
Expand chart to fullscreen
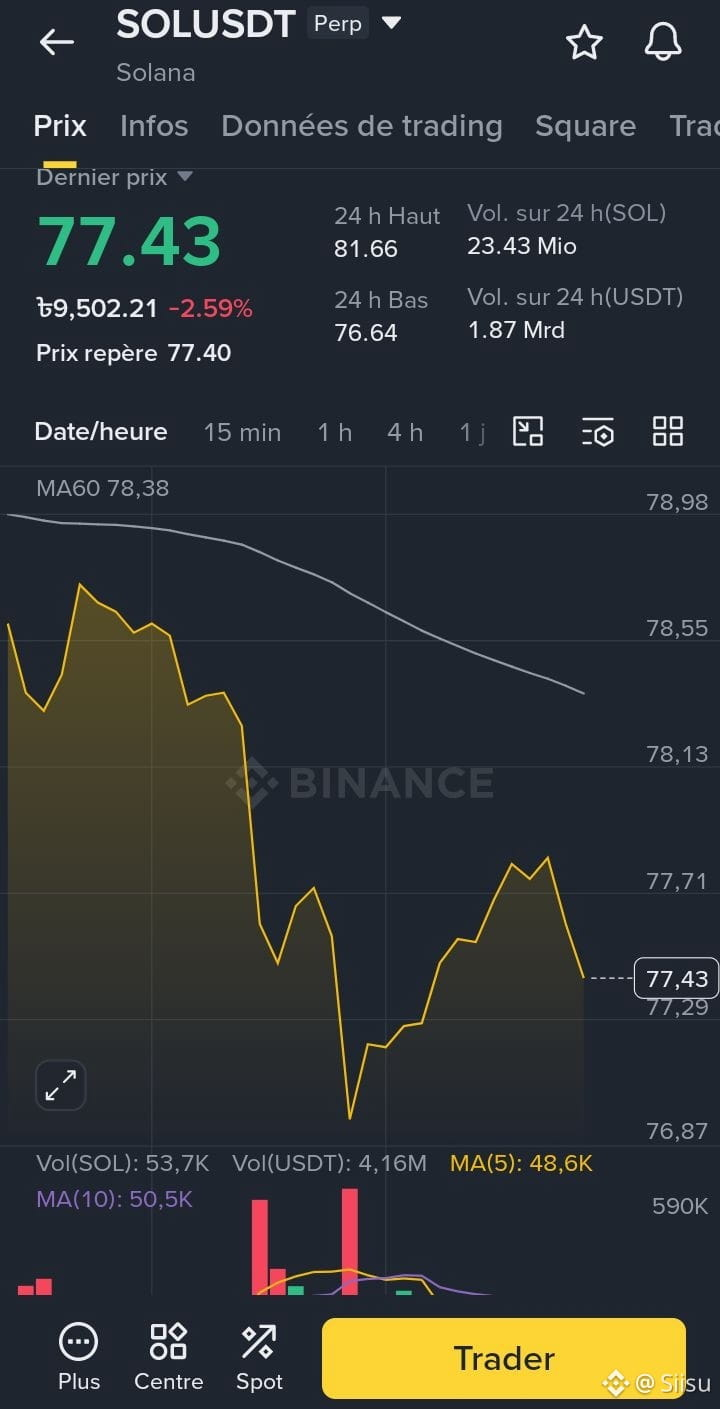tap(61, 1085)
